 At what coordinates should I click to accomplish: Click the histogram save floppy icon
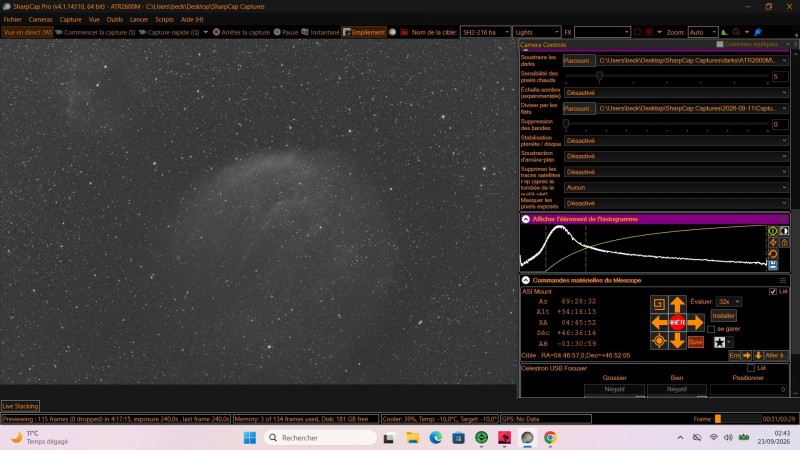(x=773, y=265)
